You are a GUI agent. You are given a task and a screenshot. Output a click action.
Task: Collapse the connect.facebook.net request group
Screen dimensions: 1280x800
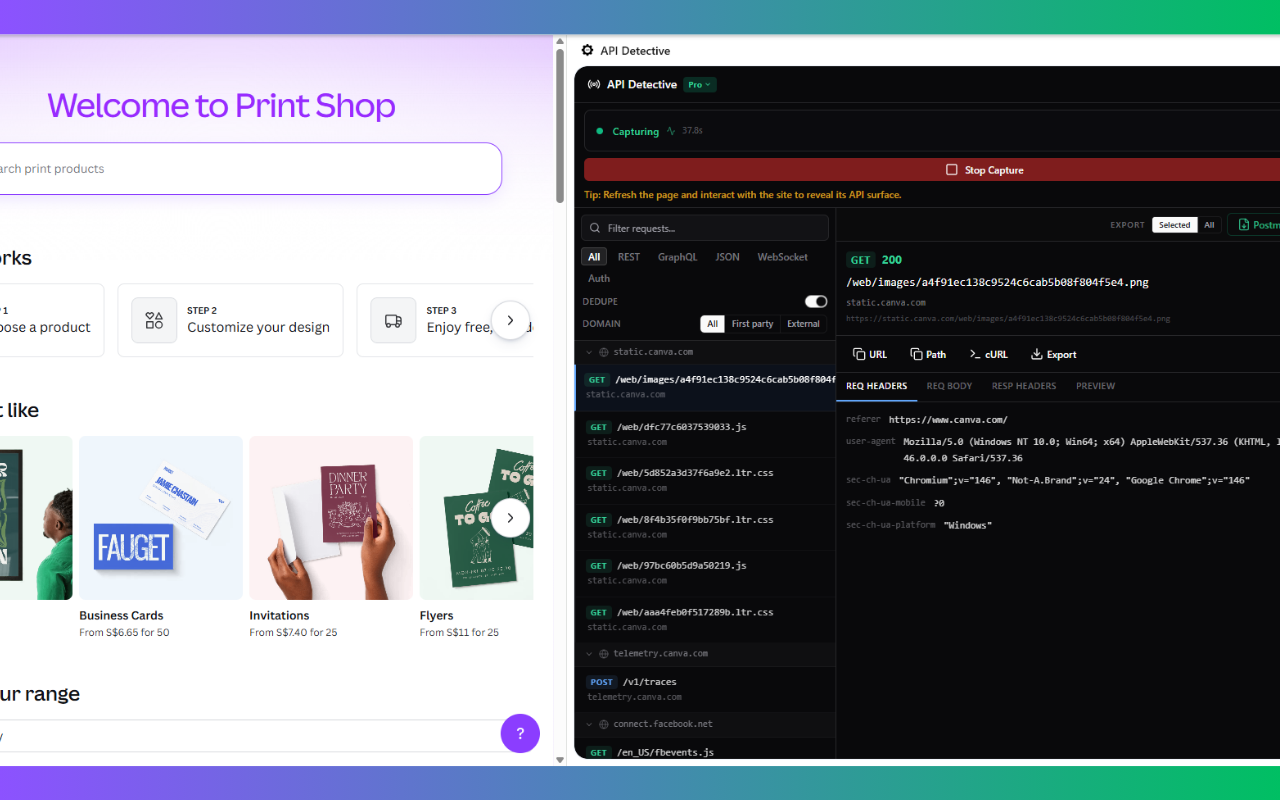click(x=589, y=724)
